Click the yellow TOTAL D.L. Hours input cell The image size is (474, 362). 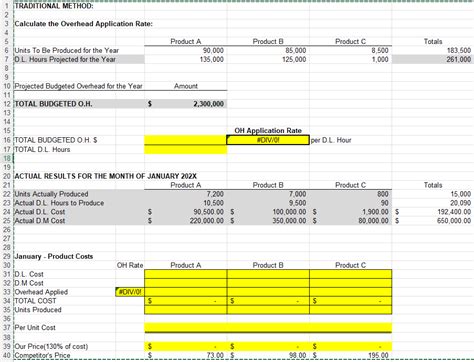coord(186,149)
